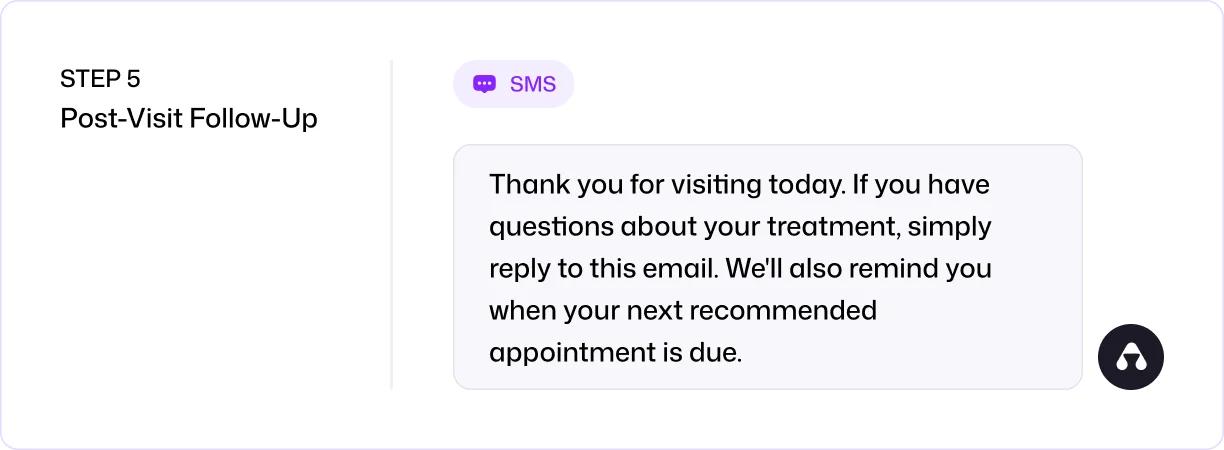The width and height of the screenshot is (1224, 450).
Task: Click the line 'when your next recommended'
Action: (x=683, y=311)
